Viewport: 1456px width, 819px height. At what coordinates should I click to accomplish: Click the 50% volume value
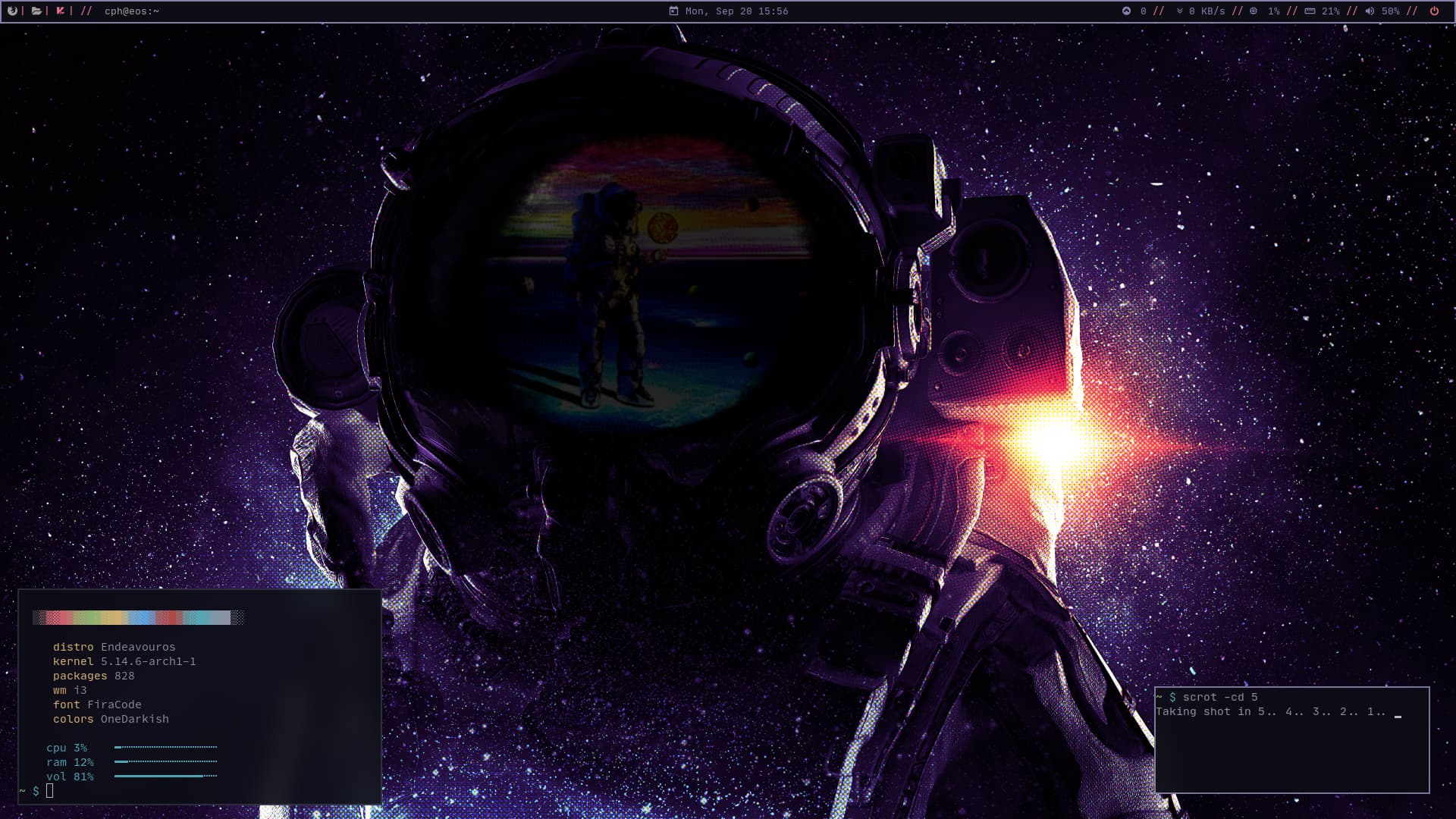(1391, 11)
